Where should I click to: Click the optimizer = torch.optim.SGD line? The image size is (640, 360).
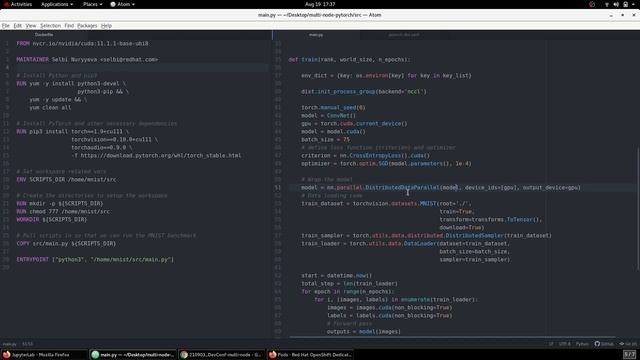(386, 163)
